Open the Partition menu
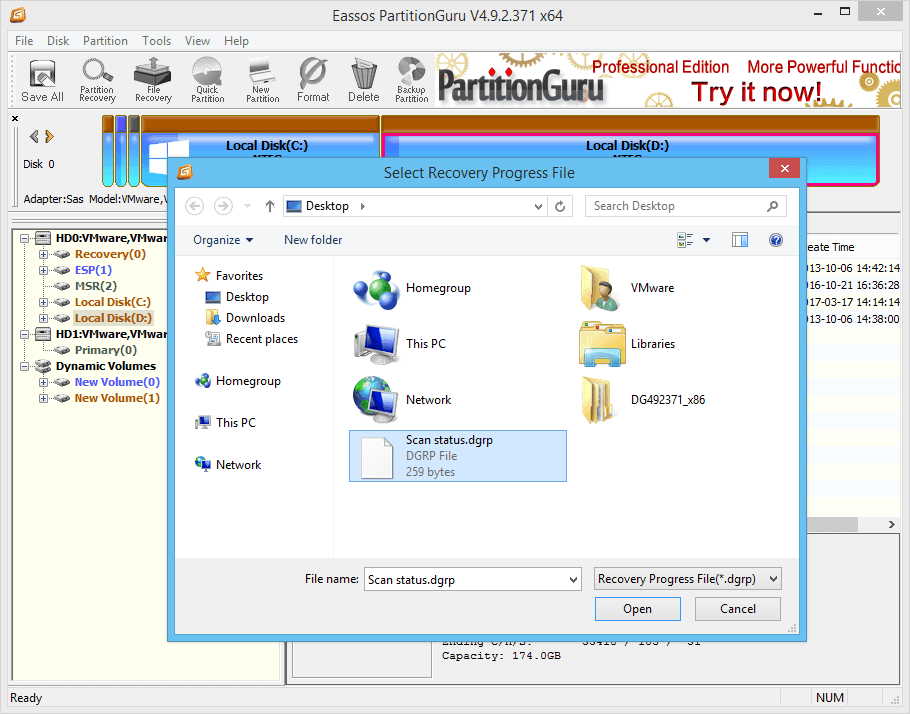Viewport: 910px width, 714px height. [x=105, y=41]
